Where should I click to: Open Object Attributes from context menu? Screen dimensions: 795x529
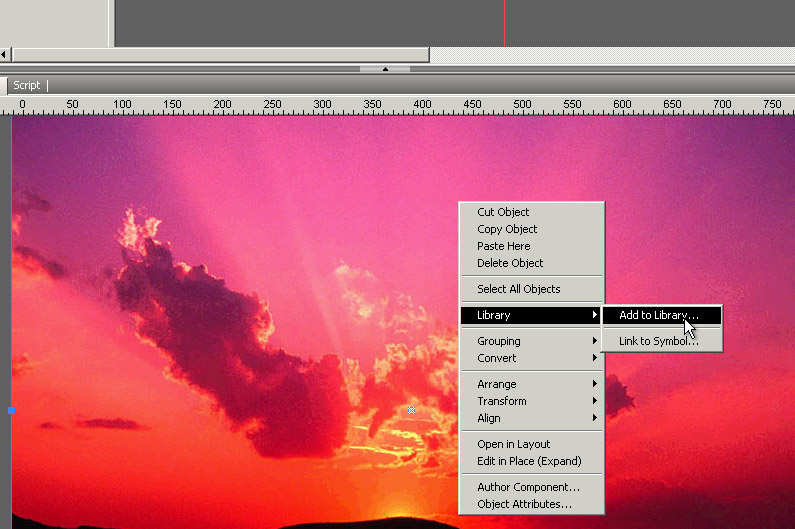tap(524, 504)
